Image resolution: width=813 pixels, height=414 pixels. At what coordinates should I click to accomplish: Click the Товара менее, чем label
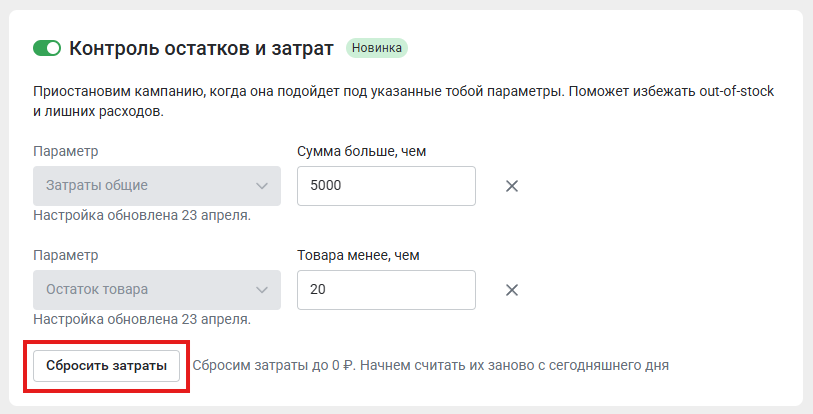[358, 255]
